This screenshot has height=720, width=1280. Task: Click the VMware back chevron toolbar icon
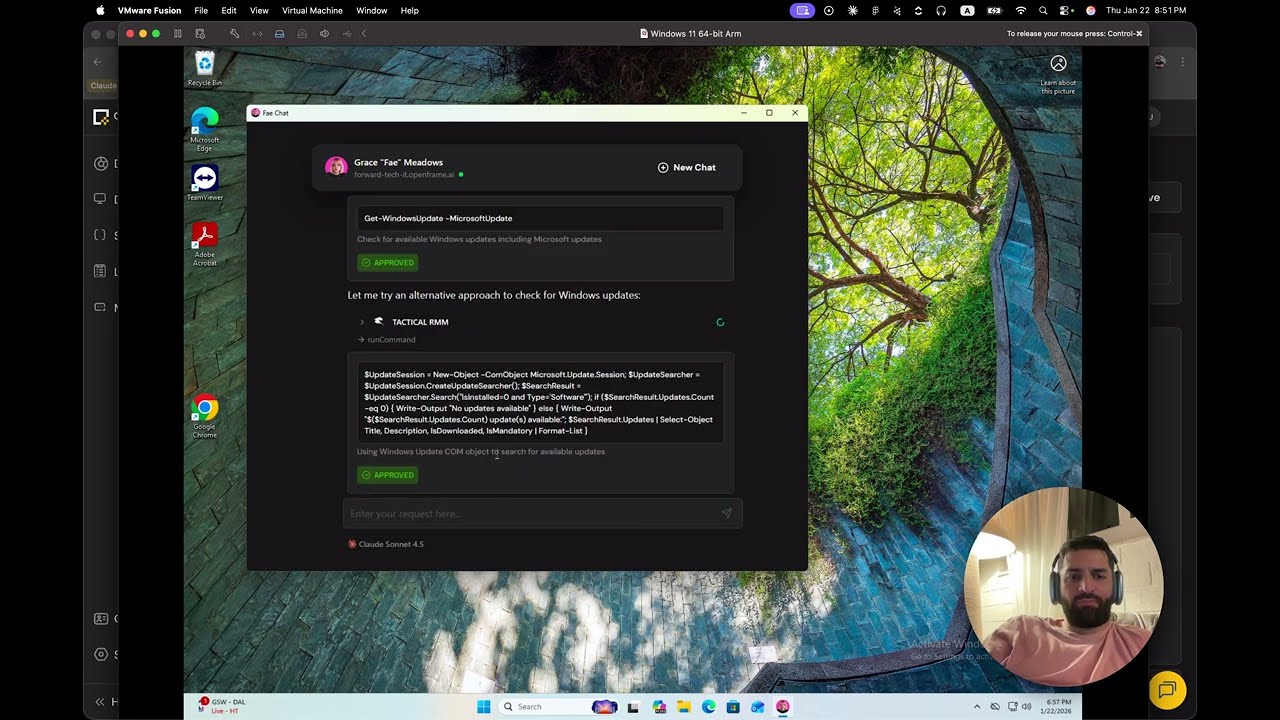364,34
